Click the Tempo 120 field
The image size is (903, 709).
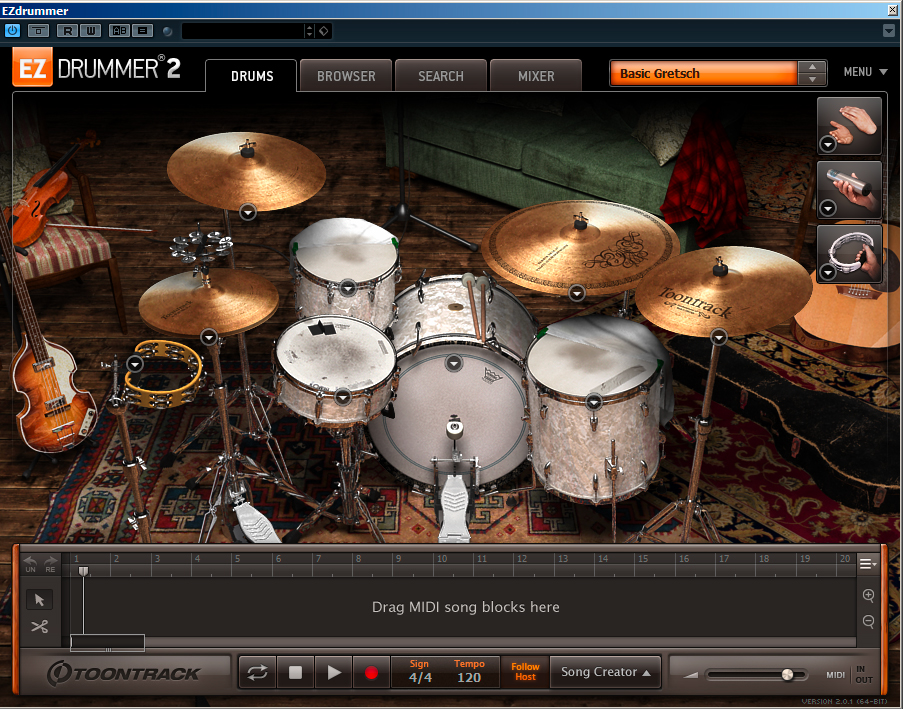click(x=469, y=672)
